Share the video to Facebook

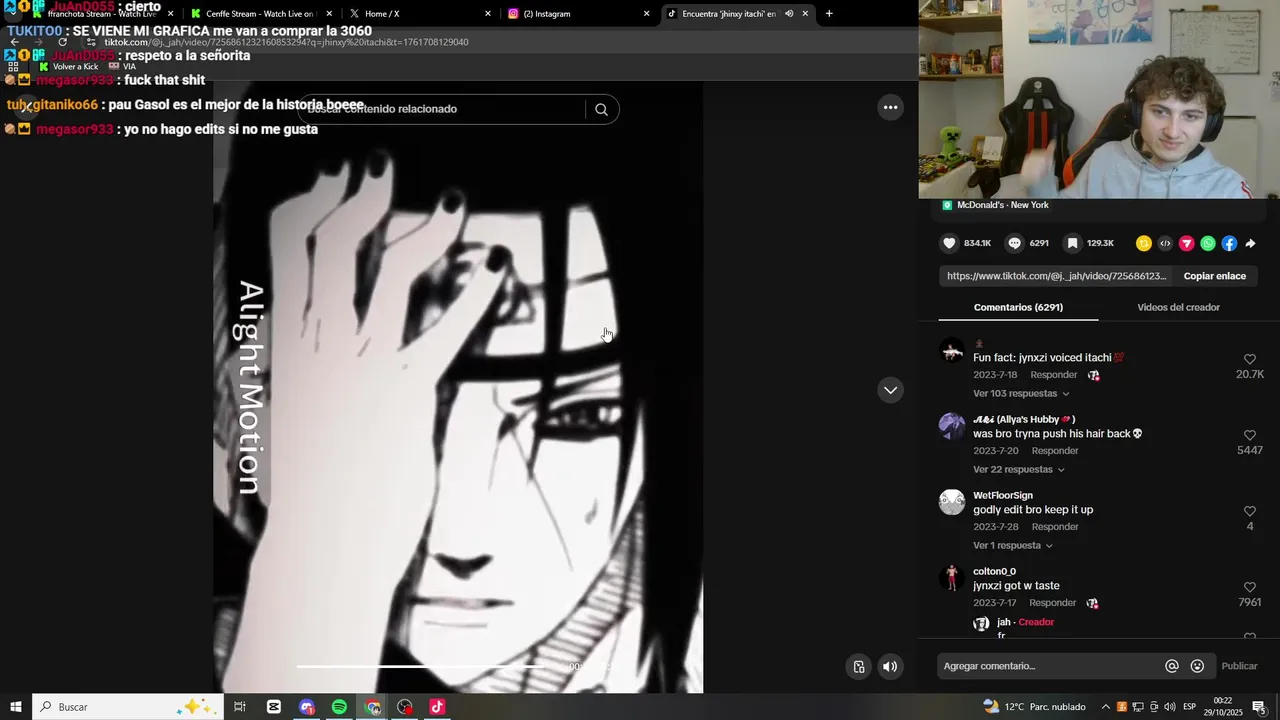(1229, 243)
